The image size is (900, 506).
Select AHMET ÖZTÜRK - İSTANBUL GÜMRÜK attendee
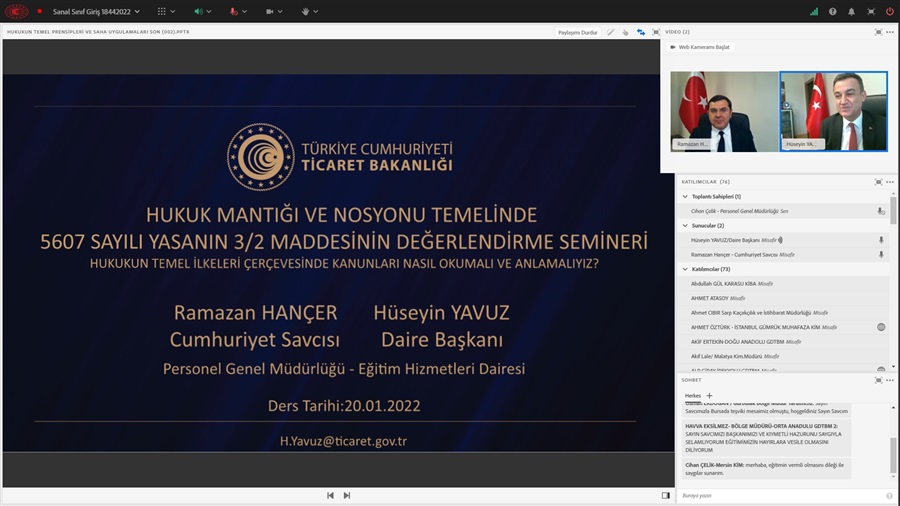784,327
